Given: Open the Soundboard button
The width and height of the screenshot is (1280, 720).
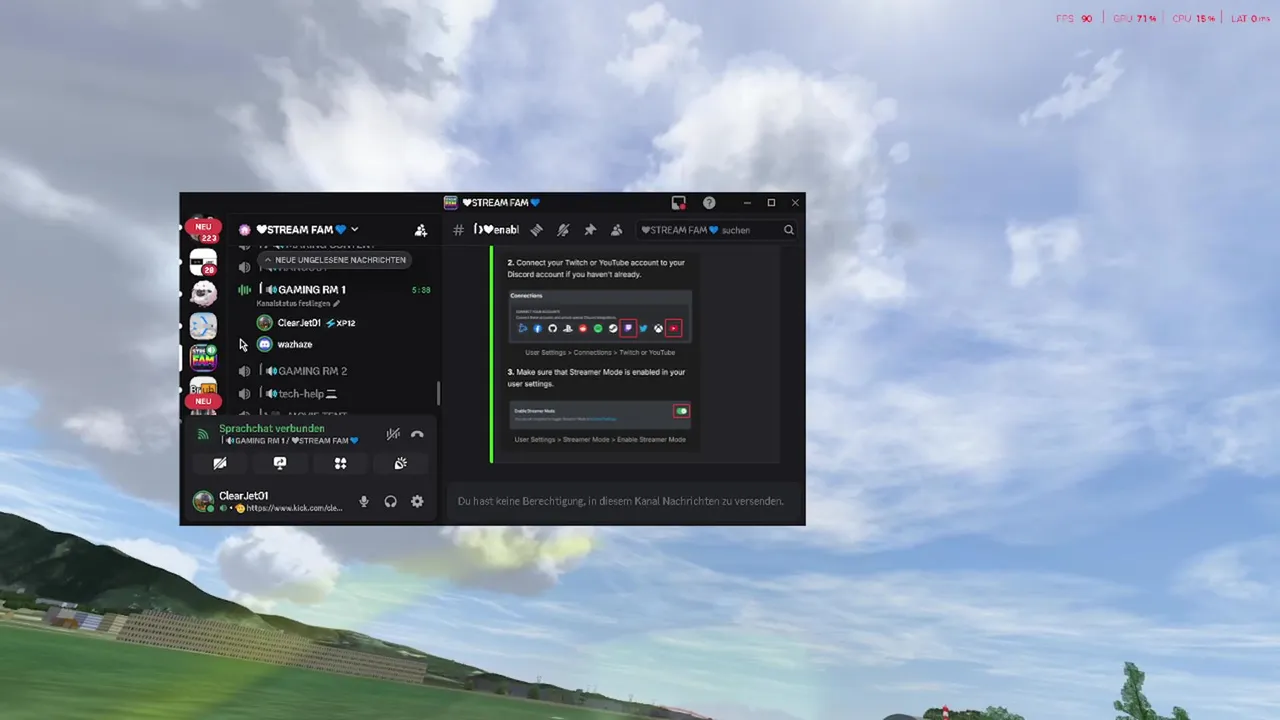Looking at the screenshot, I should (400, 463).
